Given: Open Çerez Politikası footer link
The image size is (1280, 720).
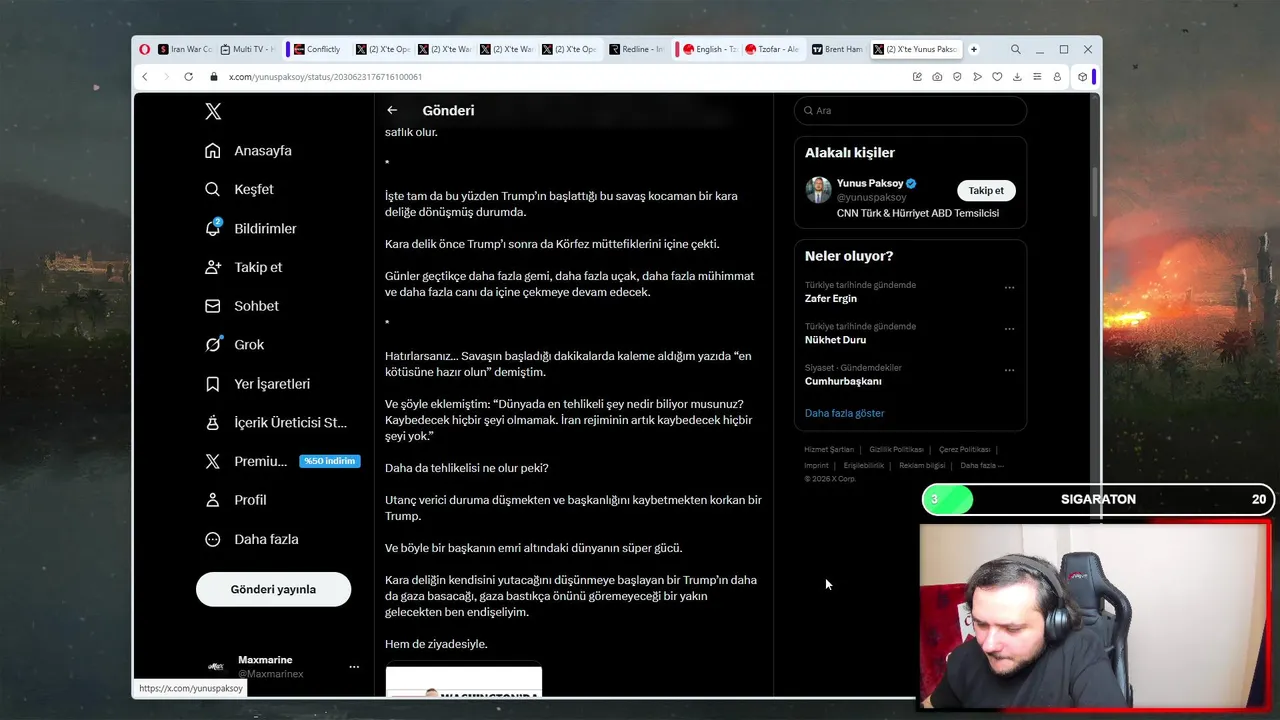Looking at the screenshot, I should coord(964,450).
